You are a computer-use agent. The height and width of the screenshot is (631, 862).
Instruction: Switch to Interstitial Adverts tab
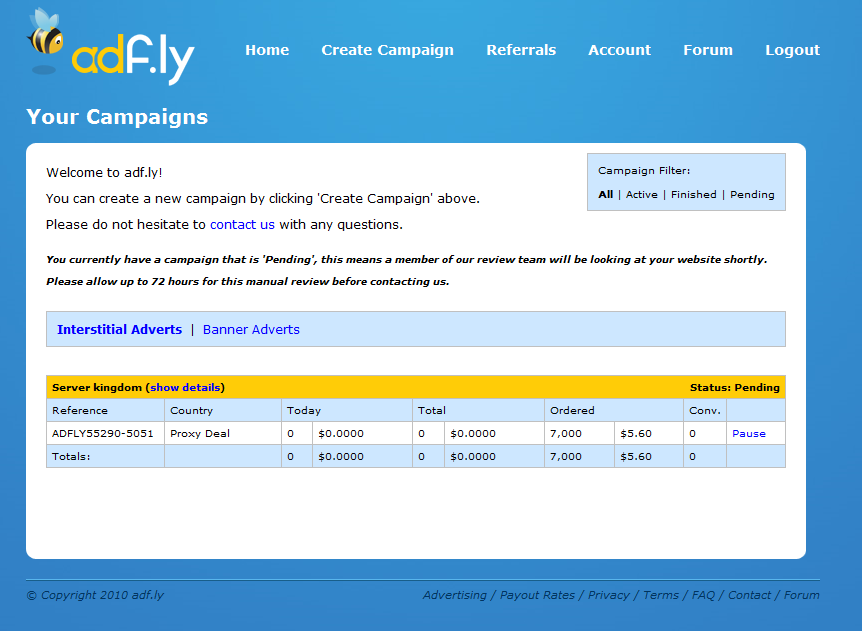[x=119, y=330]
